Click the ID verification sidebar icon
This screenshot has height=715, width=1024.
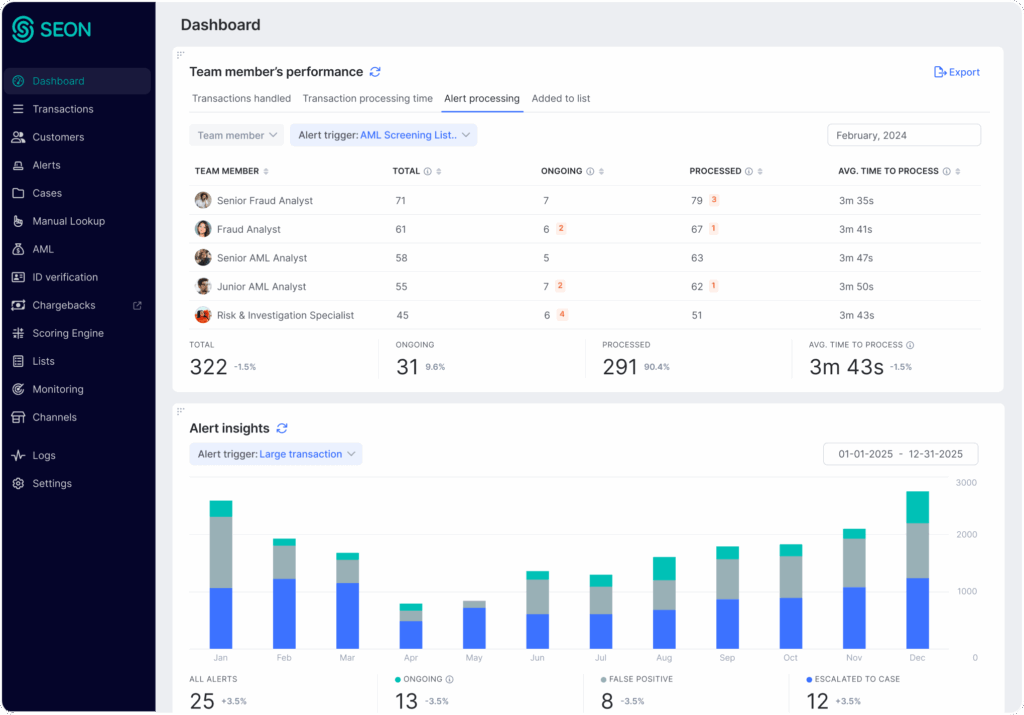[18, 277]
